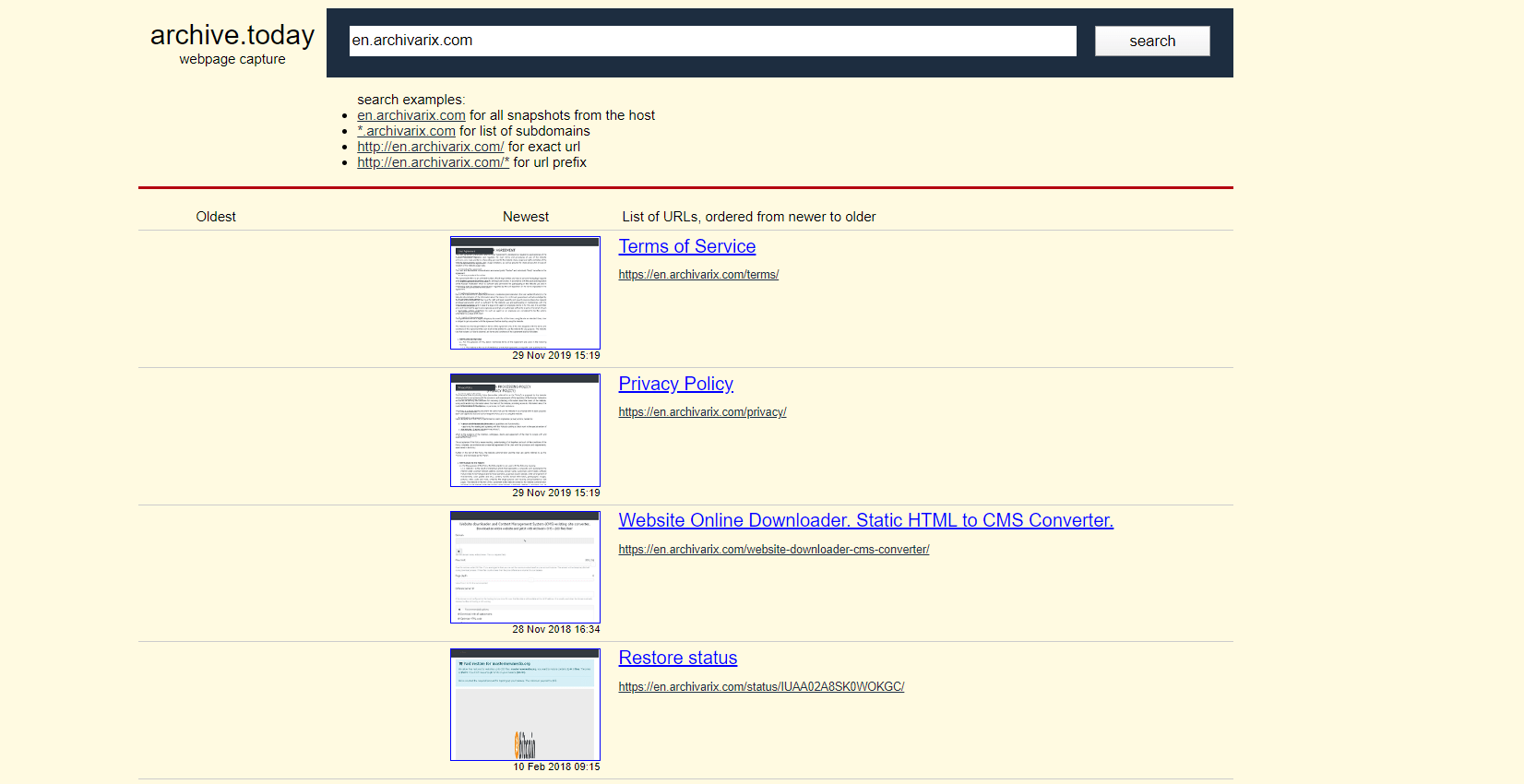The image size is (1524, 784).
Task: Open the Terms of Service snapshot thumbnail
Action: click(525, 292)
